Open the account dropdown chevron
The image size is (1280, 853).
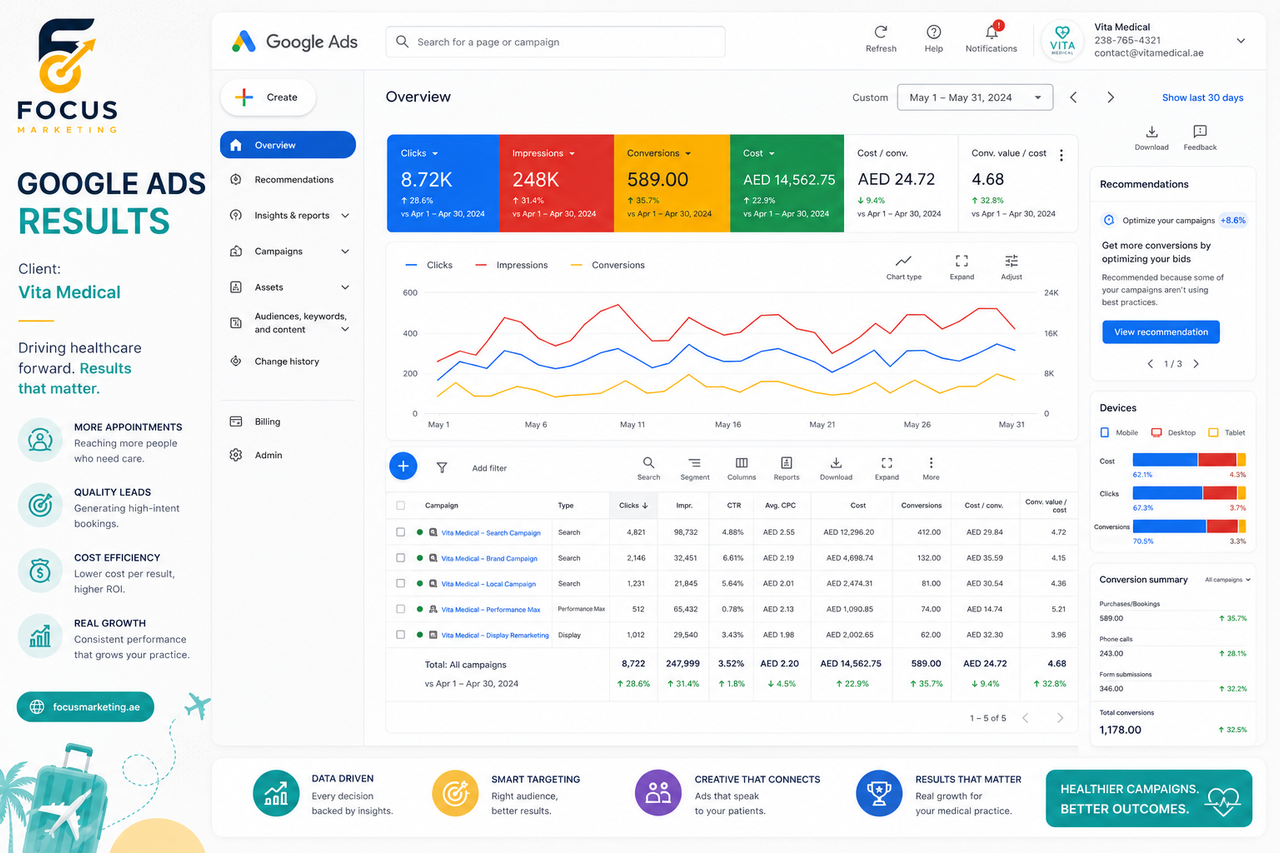click(1241, 41)
